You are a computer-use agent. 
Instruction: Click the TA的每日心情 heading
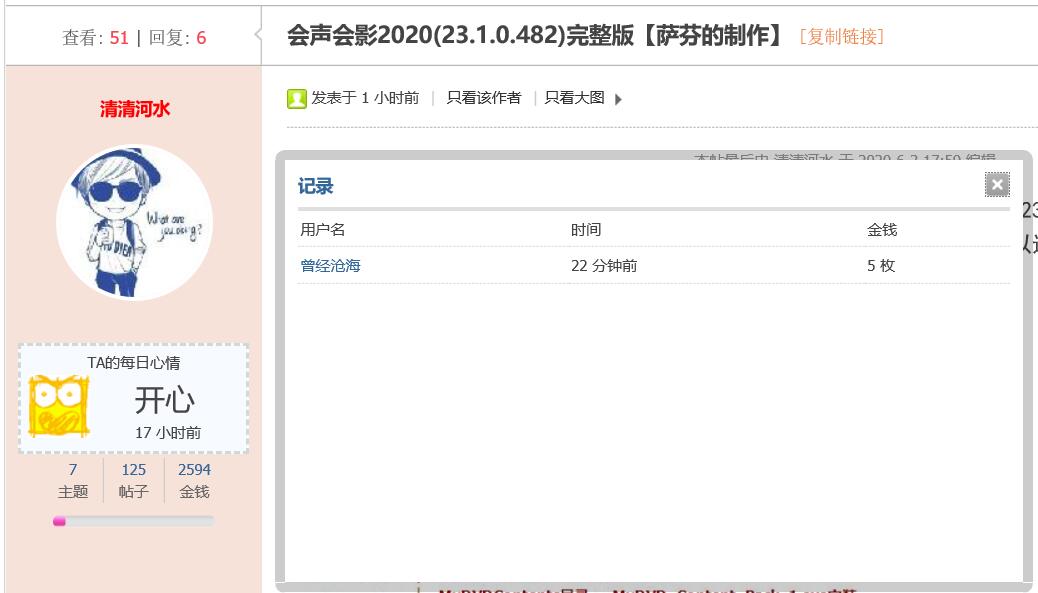pyautogui.click(x=134, y=363)
